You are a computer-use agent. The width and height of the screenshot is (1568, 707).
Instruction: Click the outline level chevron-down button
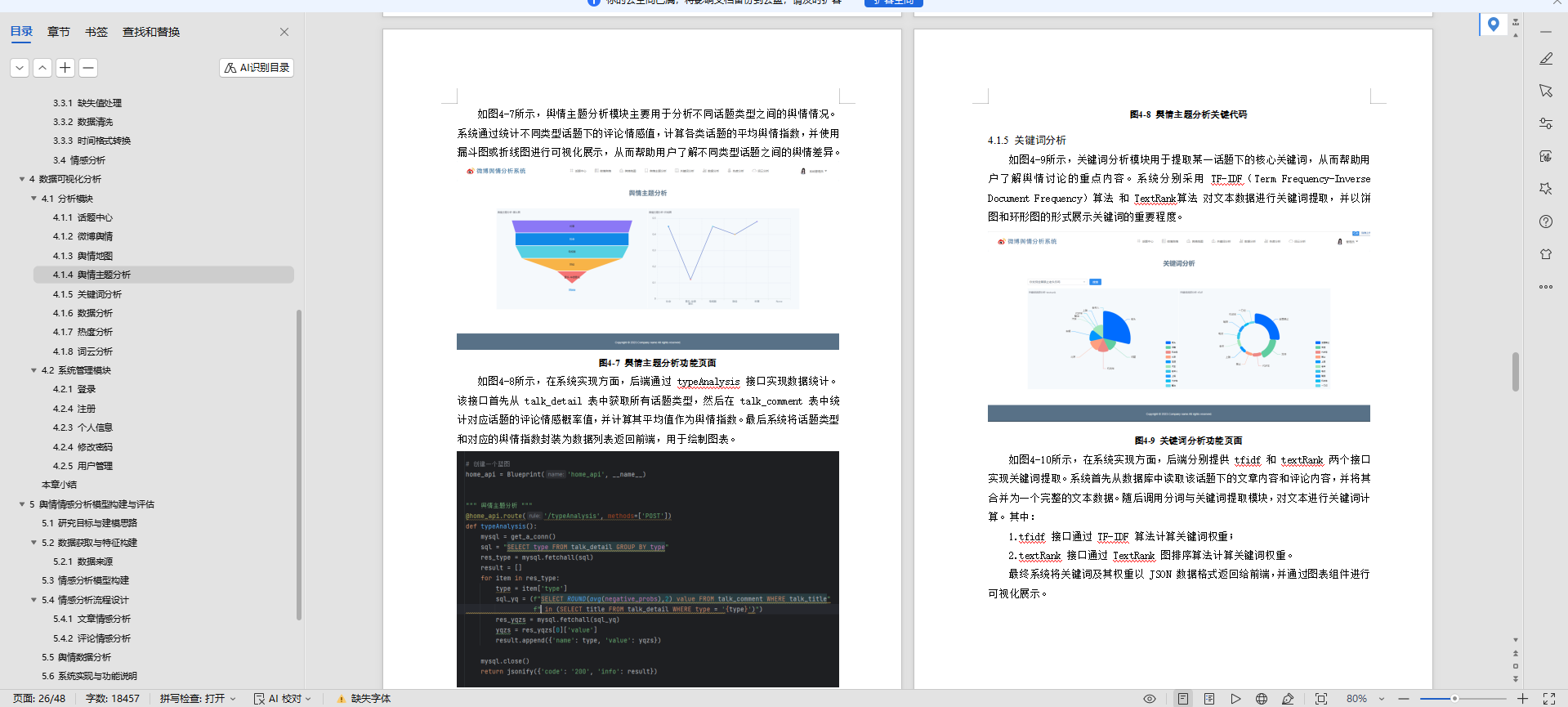(20, 68)
